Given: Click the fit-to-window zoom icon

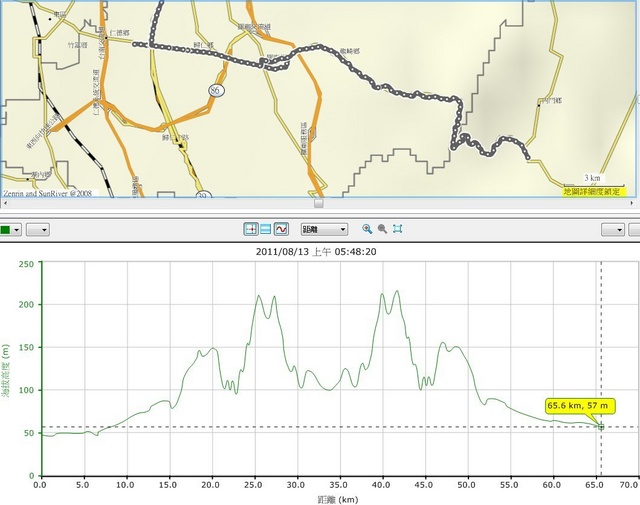Looking at the screenshot, I should tap(397, 229).
